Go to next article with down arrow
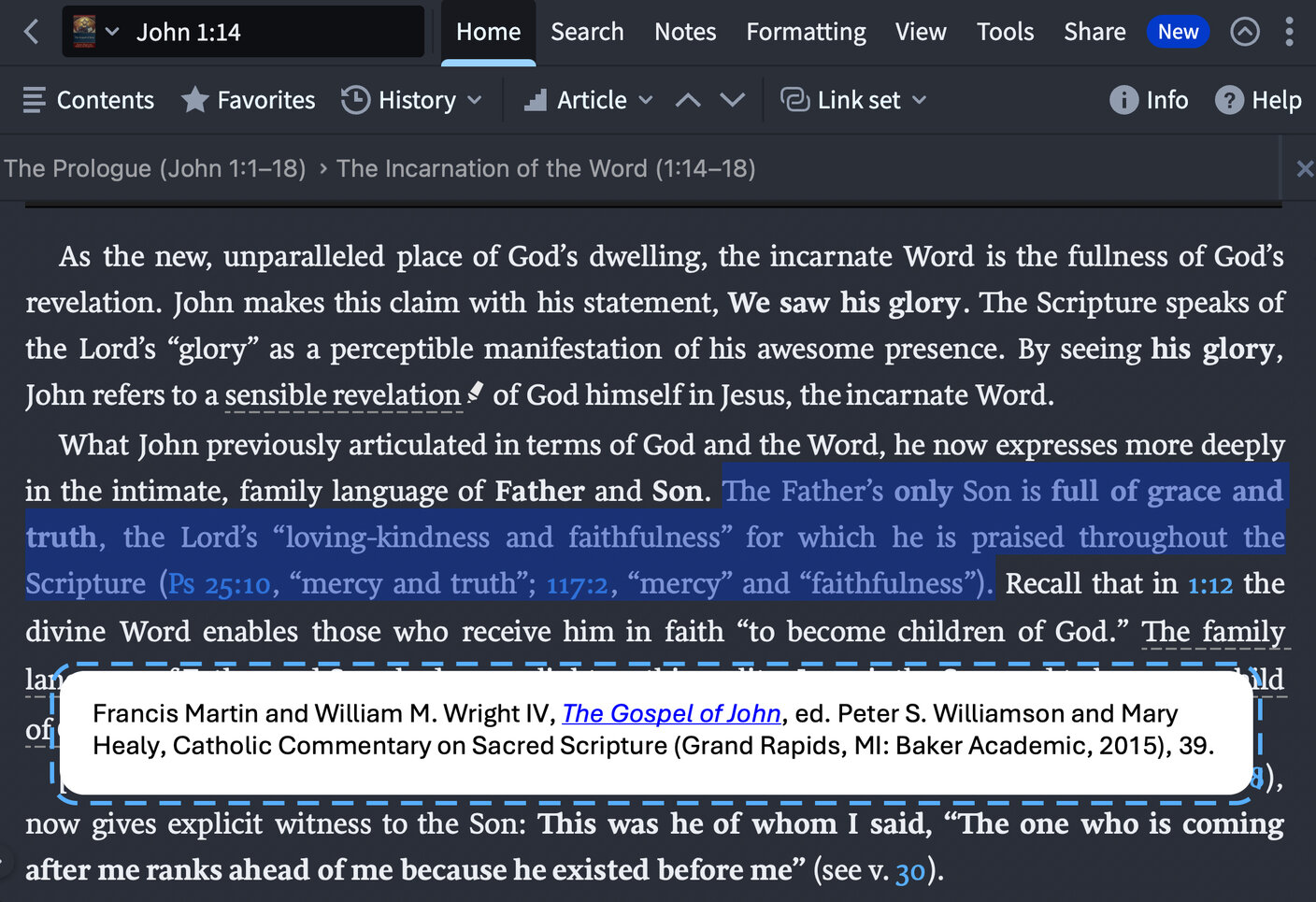 pyautogui.click(x=733, y=100)
